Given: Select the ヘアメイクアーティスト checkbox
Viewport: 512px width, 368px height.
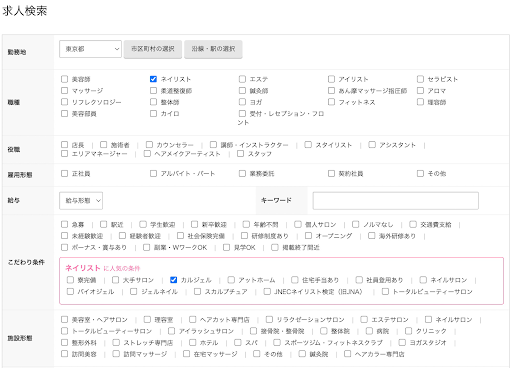Looking at the screenshot, I should (x=147, y=153).
